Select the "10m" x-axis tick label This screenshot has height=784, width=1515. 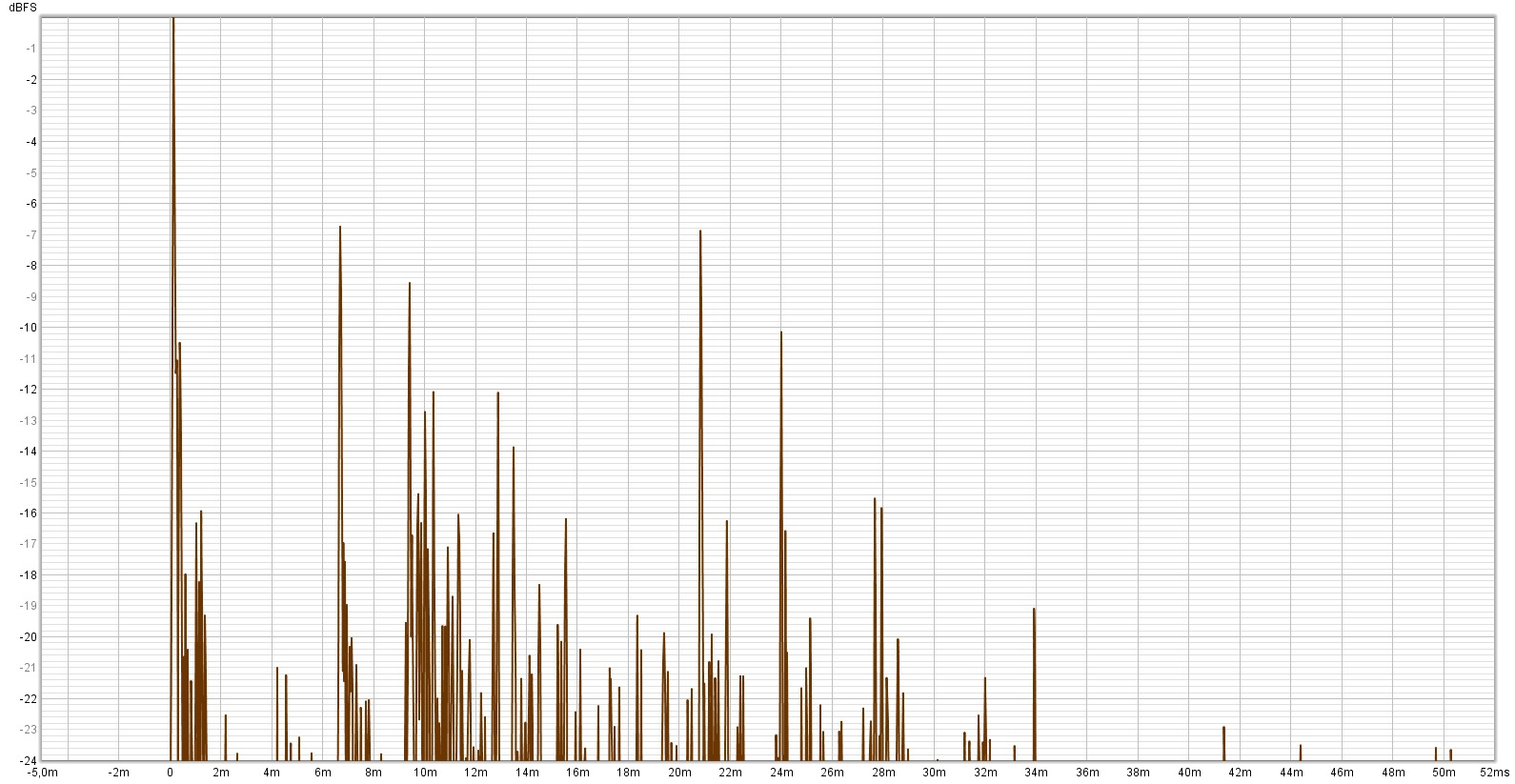[x=424, y=773]
